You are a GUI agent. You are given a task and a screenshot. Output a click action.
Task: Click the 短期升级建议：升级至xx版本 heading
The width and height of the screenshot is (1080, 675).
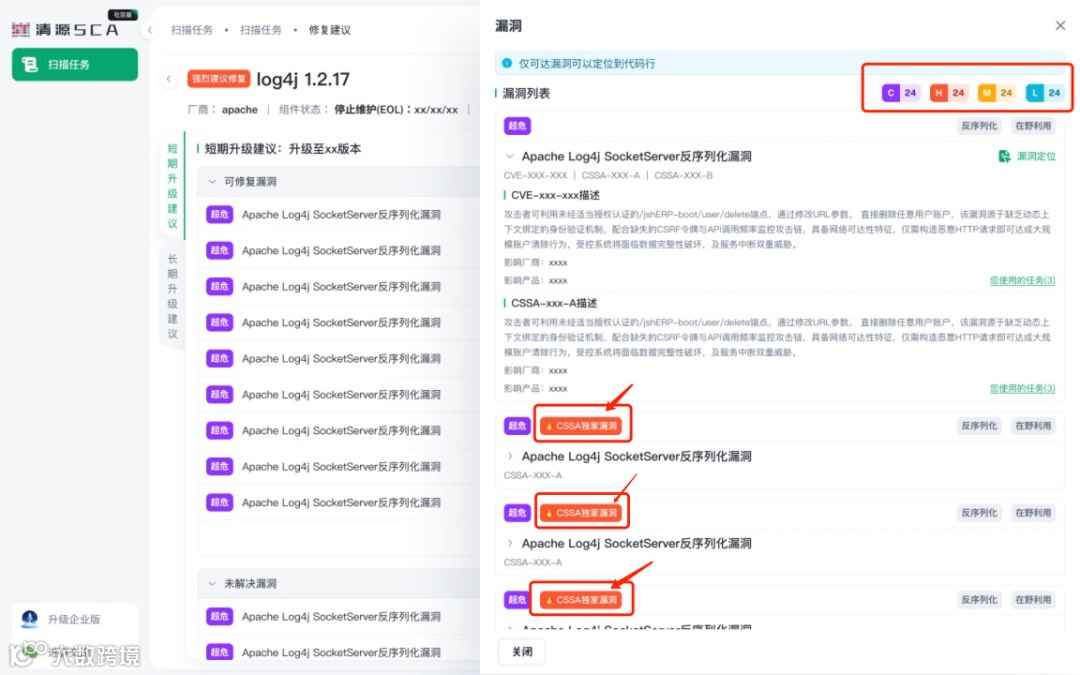(282, 149)
